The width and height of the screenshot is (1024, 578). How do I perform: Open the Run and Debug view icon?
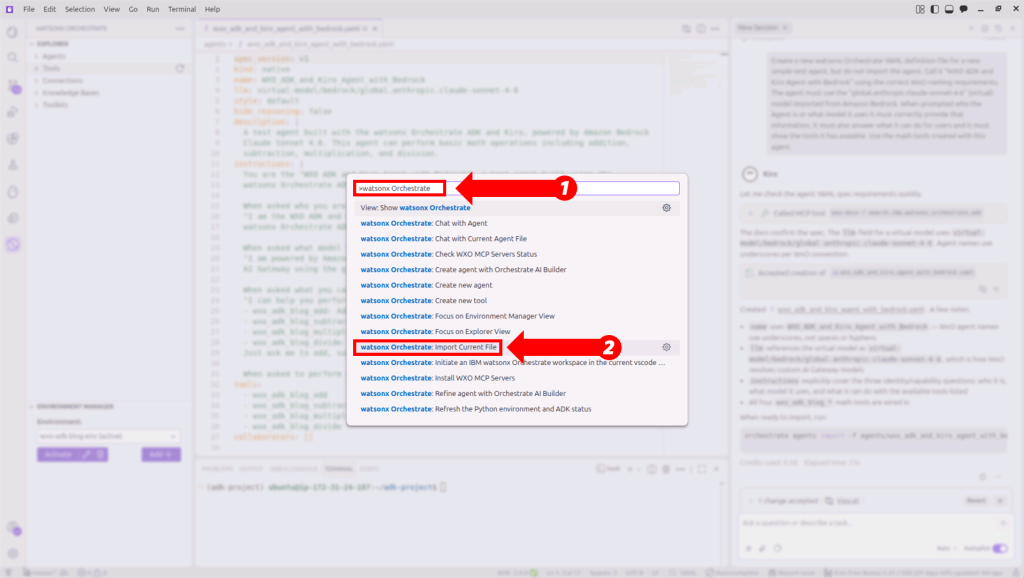(x=12, y=109)
